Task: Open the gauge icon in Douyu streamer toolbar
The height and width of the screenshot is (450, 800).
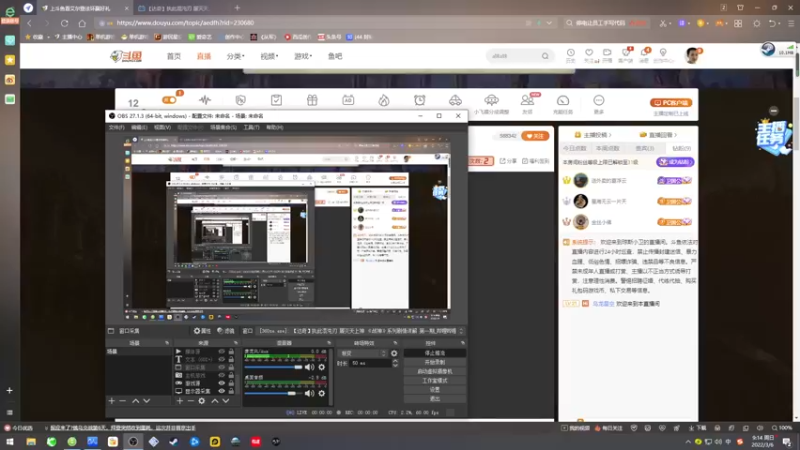Action: click(x=563, y=100)
